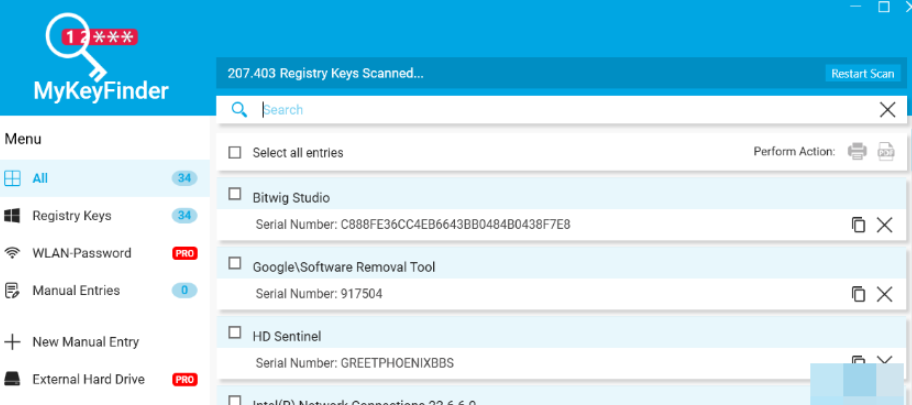The width and height of the screenshot is (912, 405).
Task: Click the Windows icon beside Registry Keys
Action: (x=12, y=215)
